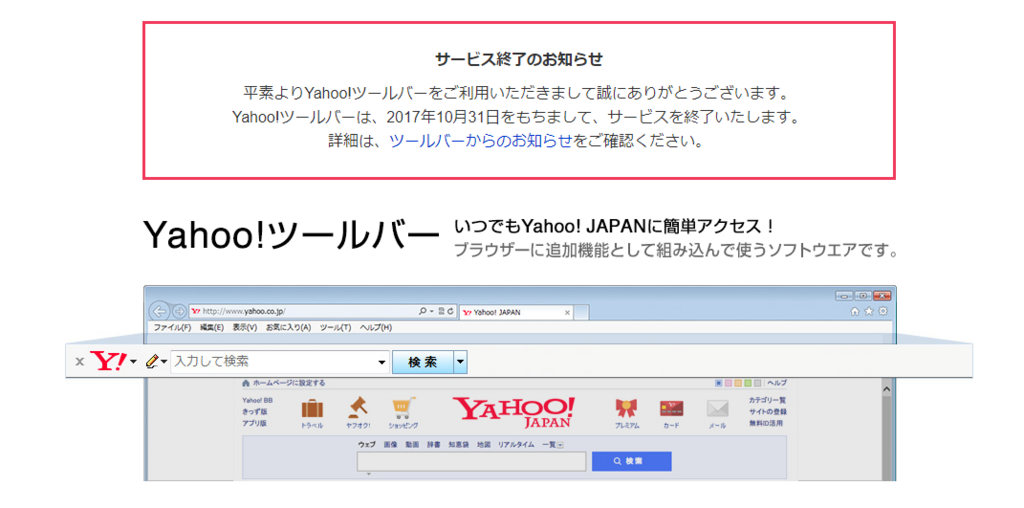Select the 動画 search tab
The image size is (1024, 508).
point(412,445)
